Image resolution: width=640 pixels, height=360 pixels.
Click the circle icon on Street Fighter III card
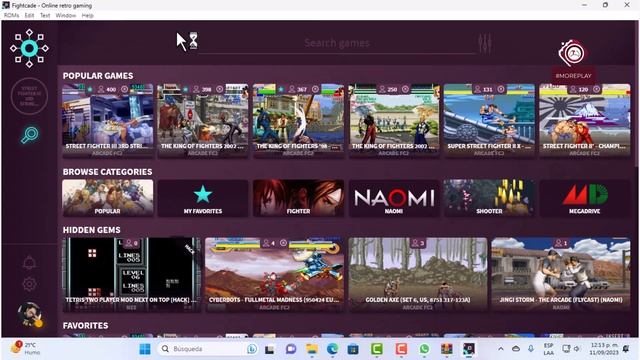(x=124, y=89)
